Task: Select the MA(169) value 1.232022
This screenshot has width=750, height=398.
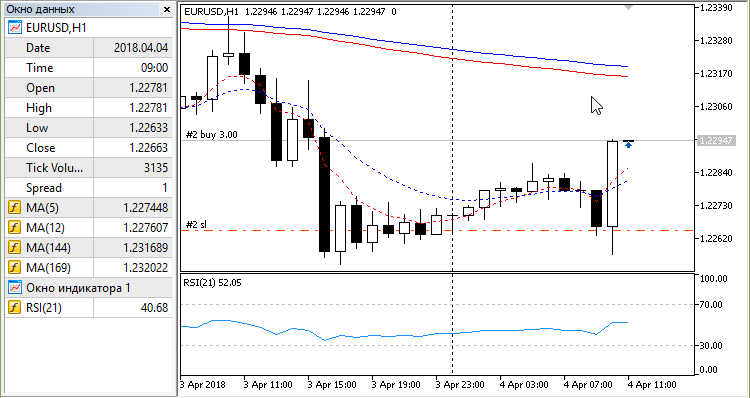Action: coord(145,267)
